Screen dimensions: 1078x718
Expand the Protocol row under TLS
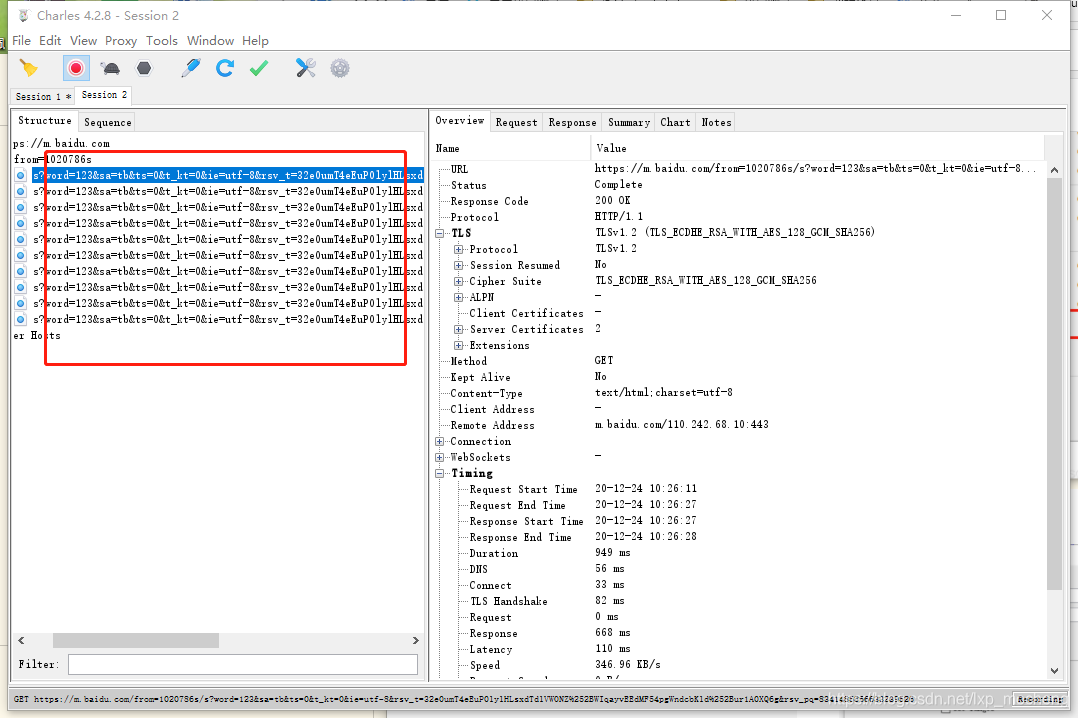[x=459, y=249]
